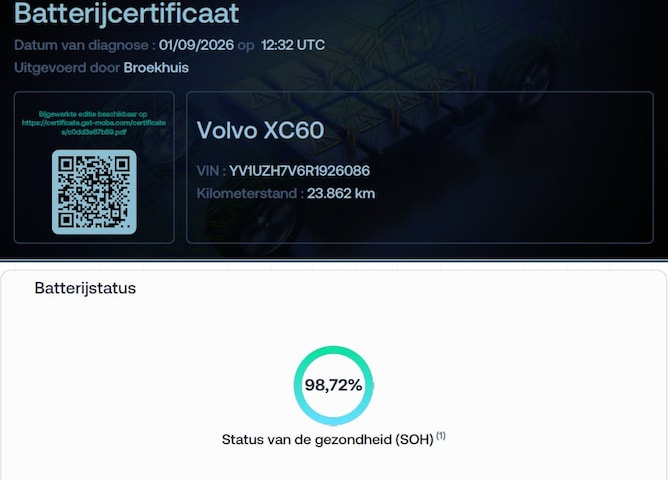
Task: Click the Batterijcertificaat title
Action: [x=127, y=13]
